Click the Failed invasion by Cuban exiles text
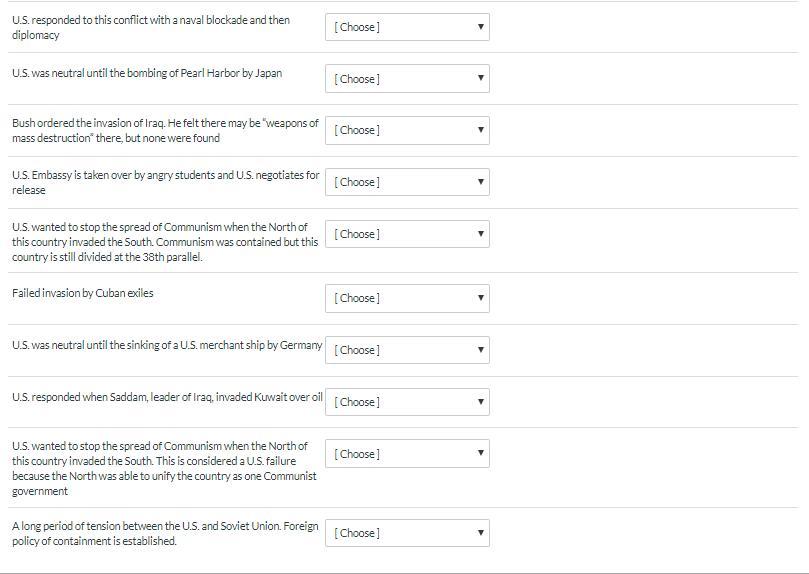 tap(83, 293)
